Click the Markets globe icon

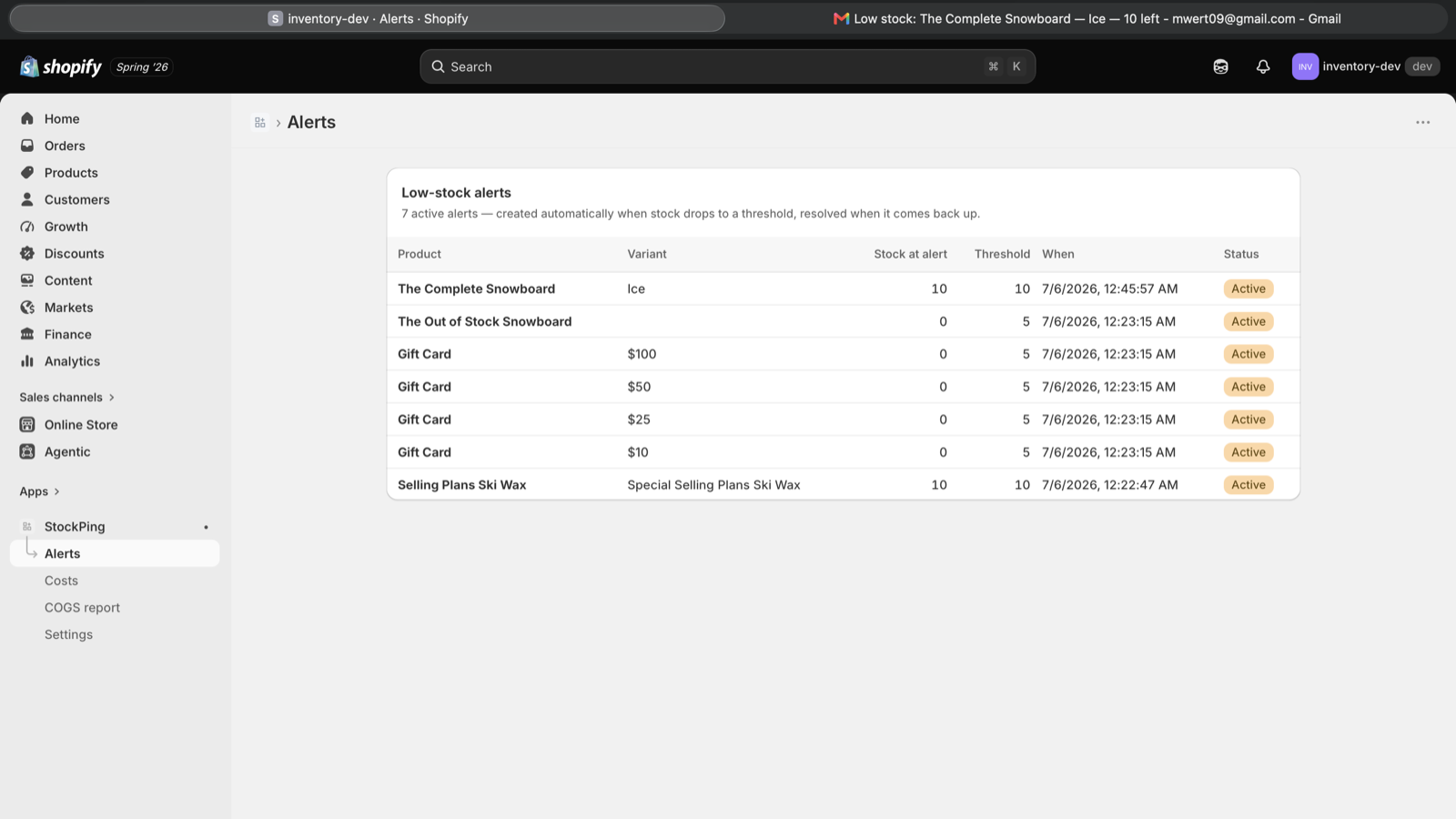coord(27,308)
